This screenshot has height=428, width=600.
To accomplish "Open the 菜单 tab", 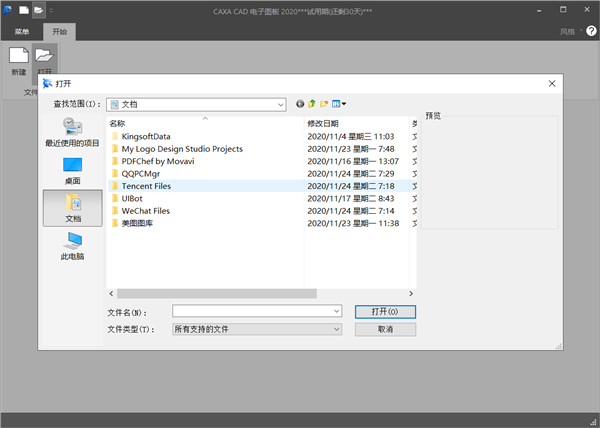I will [21, 32].
